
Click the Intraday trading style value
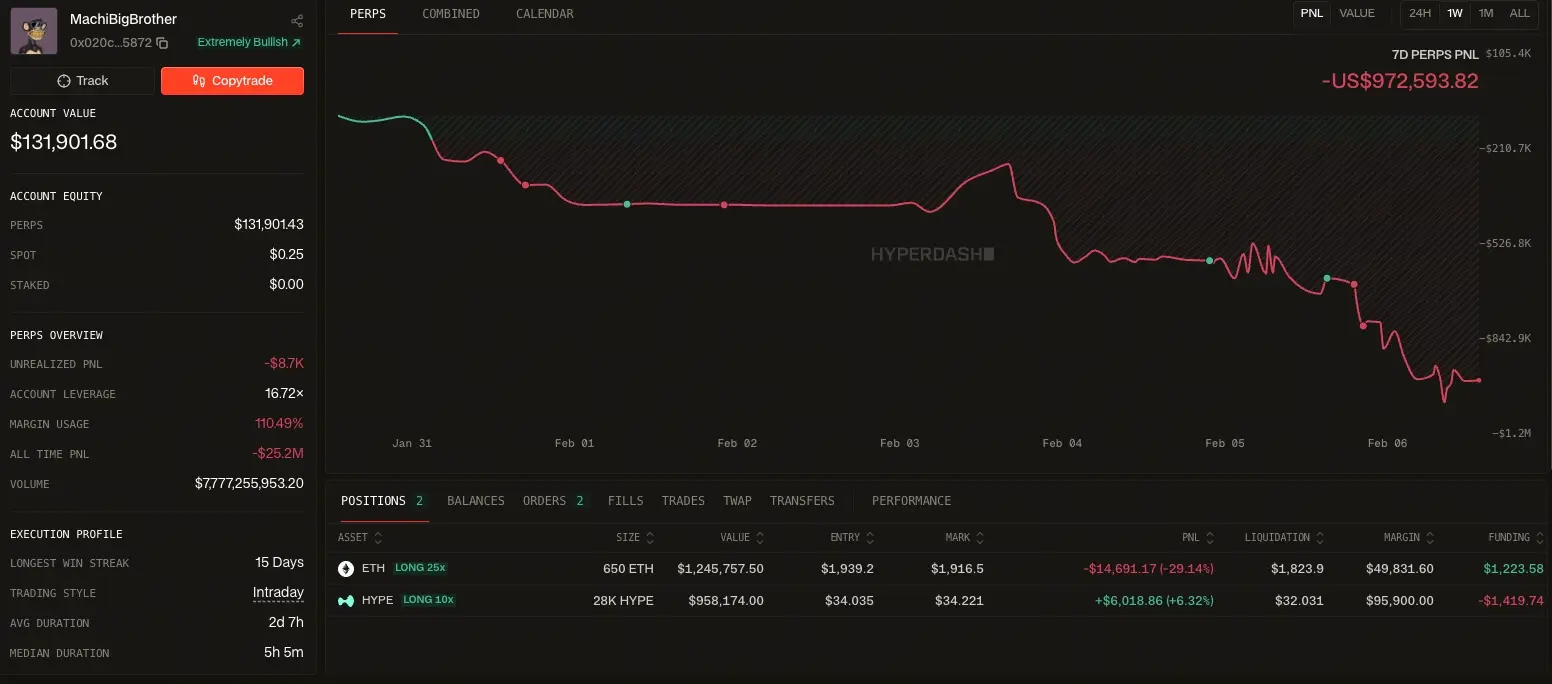tap(278, 593)
